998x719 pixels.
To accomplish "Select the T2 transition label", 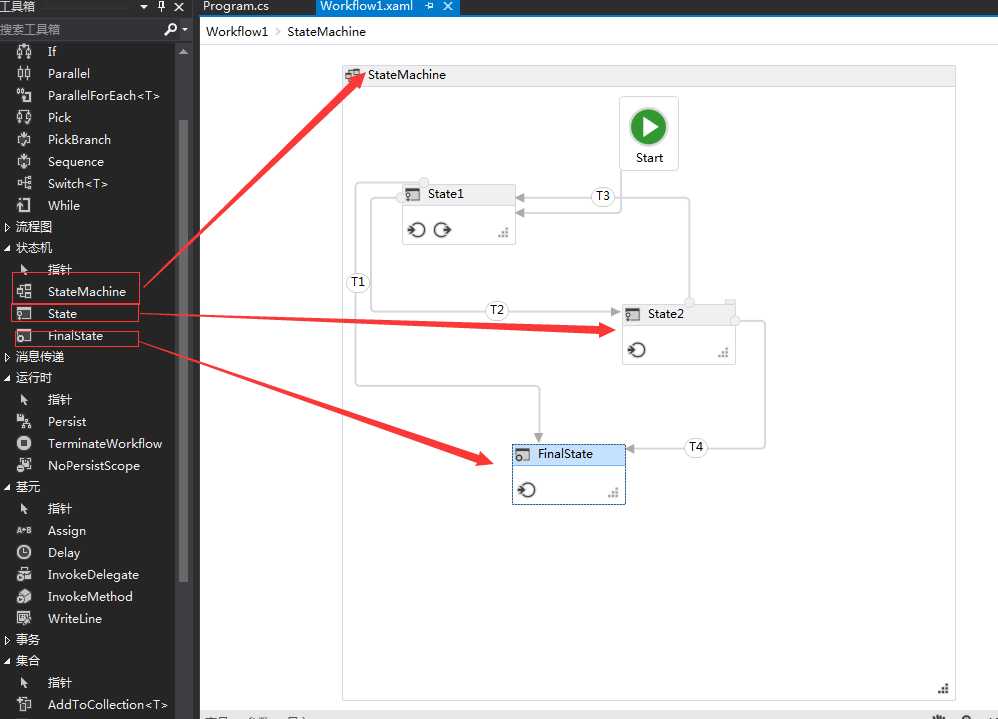I will click(x=496, y=310).
